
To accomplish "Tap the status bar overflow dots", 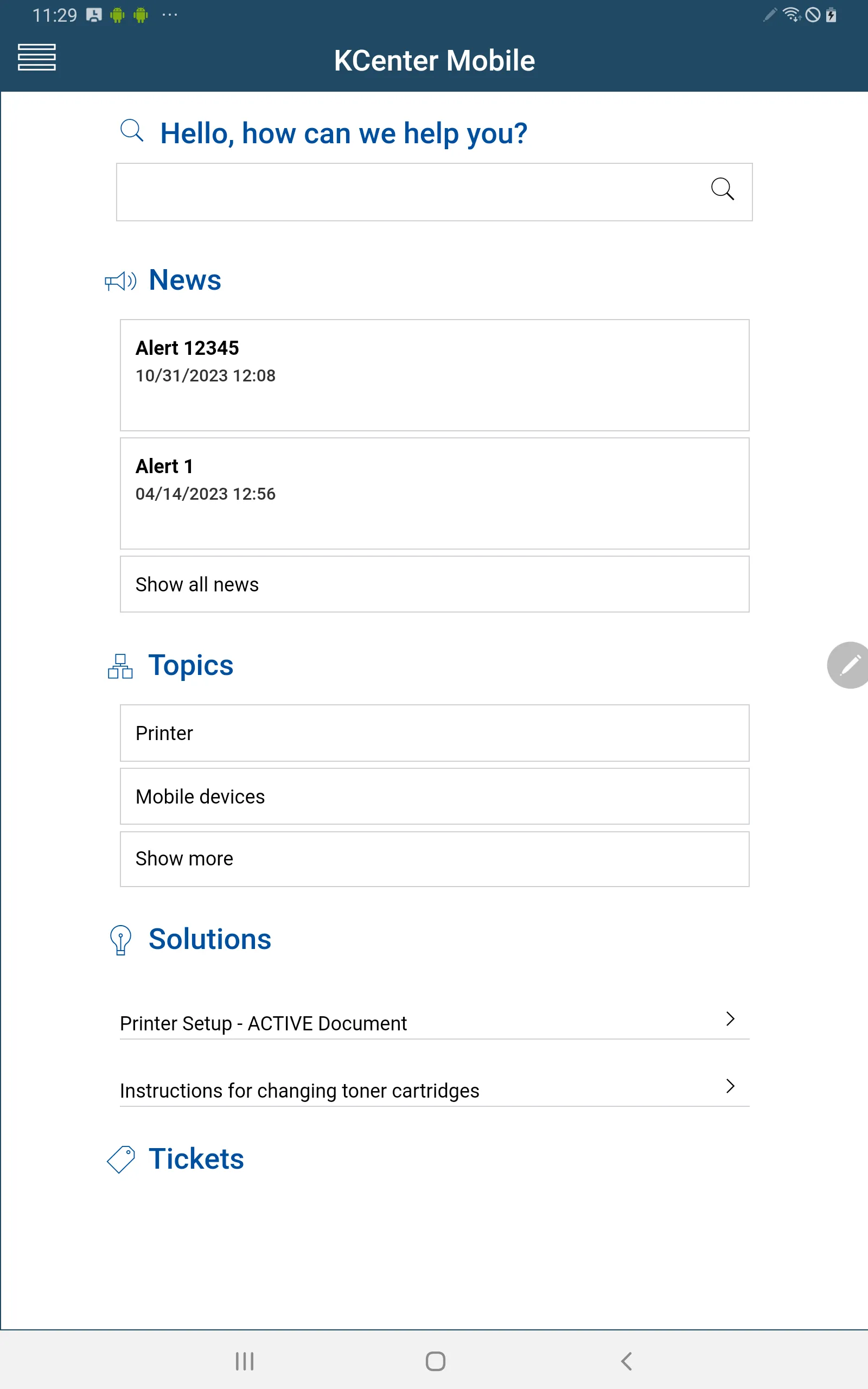I will [x=170, y=15].
